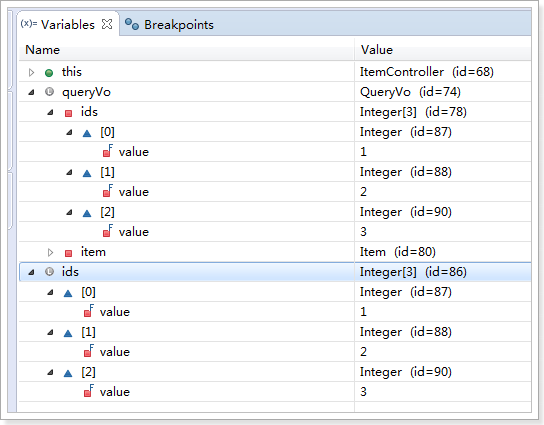Click the green circle icon beside this

(49, 73)
